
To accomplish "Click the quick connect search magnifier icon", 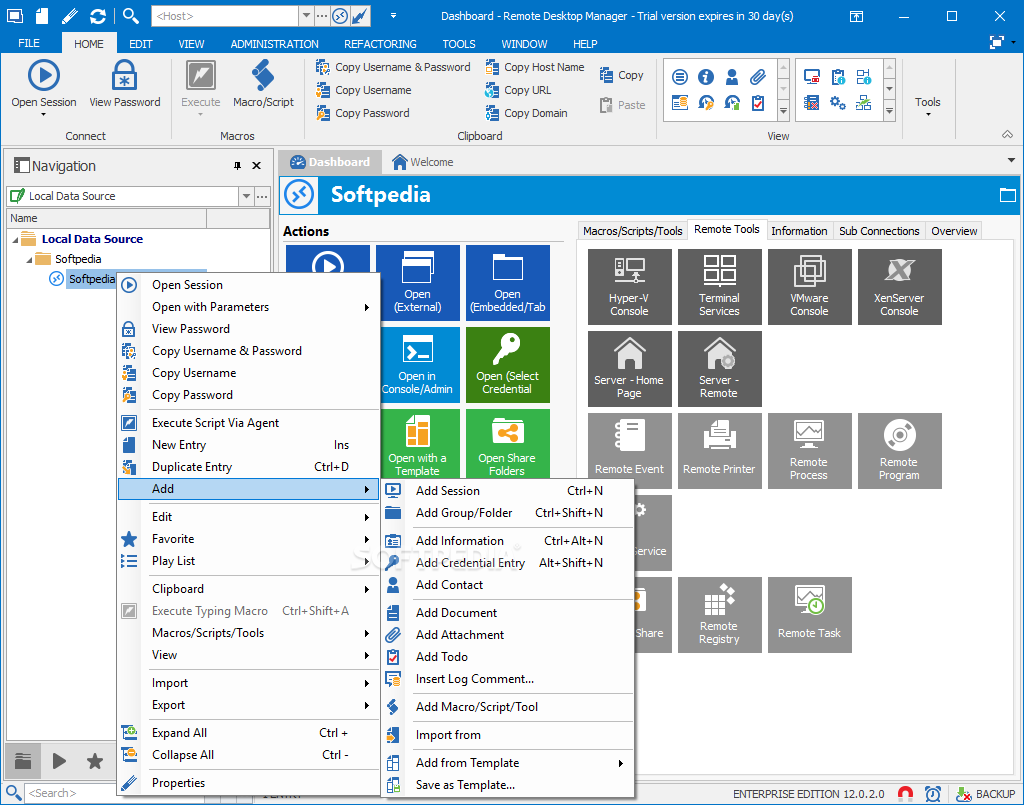I will pos(131,16).
